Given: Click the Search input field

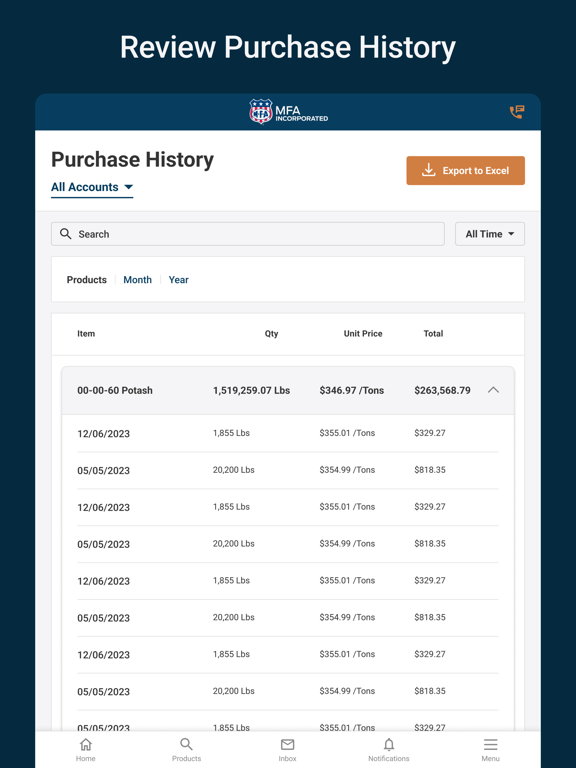Looking at the screenshot, I should [248, 234].
